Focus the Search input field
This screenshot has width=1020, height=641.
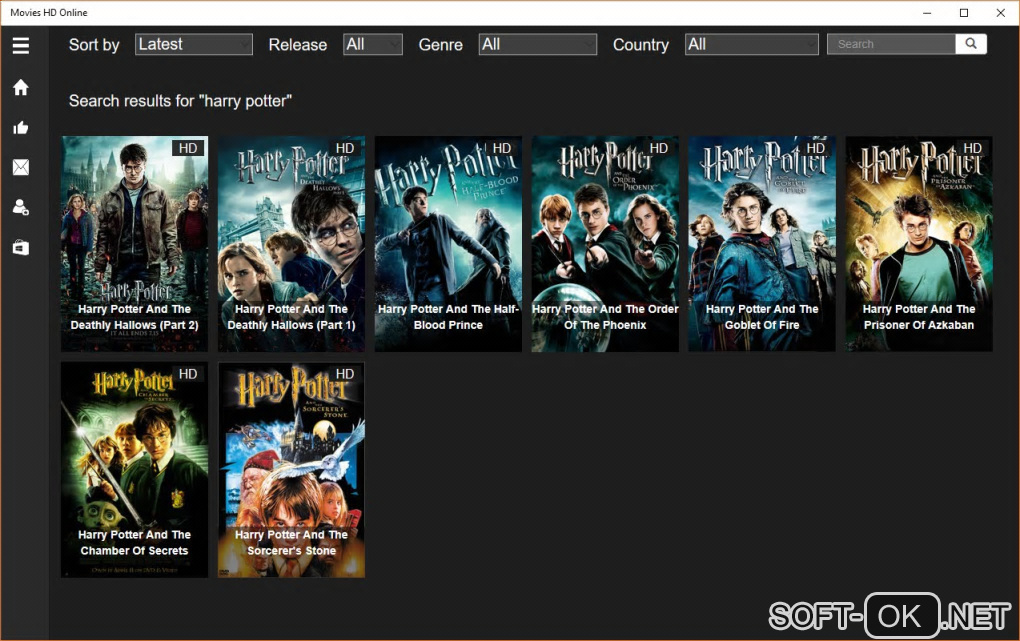point(891,44)
